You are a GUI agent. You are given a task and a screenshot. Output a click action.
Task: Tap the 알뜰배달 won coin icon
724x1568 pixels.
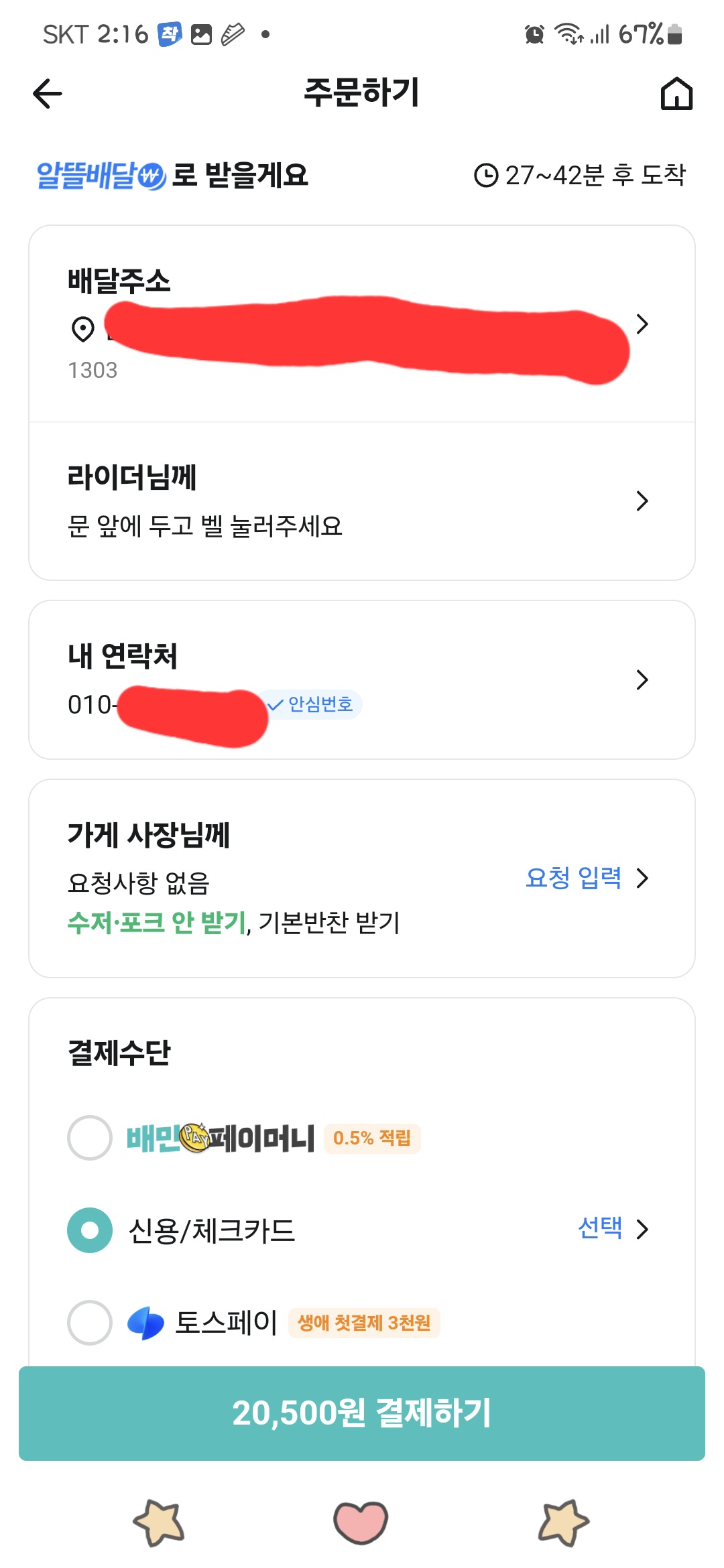click(x=152, y=177)
